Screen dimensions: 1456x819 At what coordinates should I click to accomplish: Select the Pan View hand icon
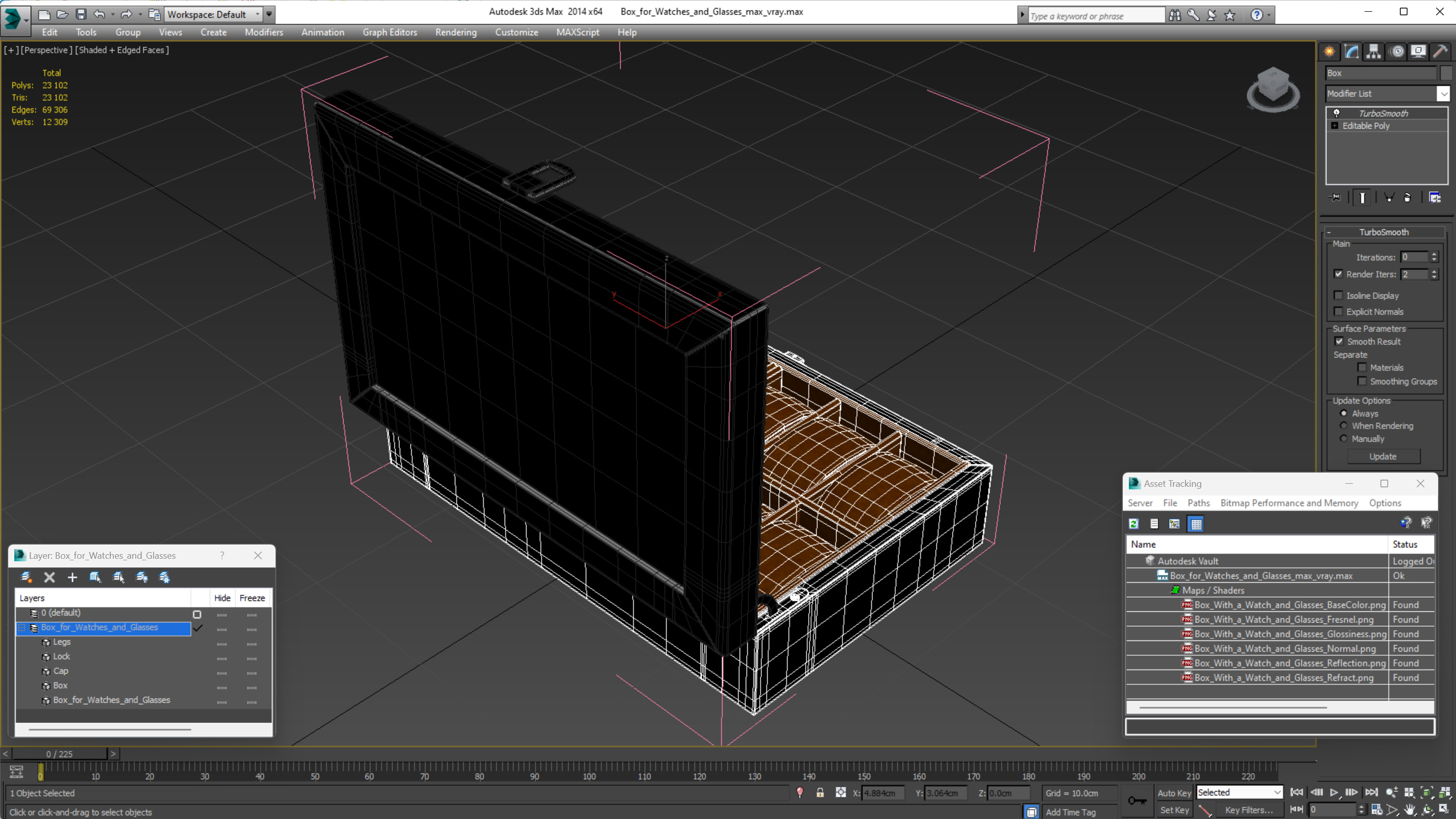pos(1410,810)
